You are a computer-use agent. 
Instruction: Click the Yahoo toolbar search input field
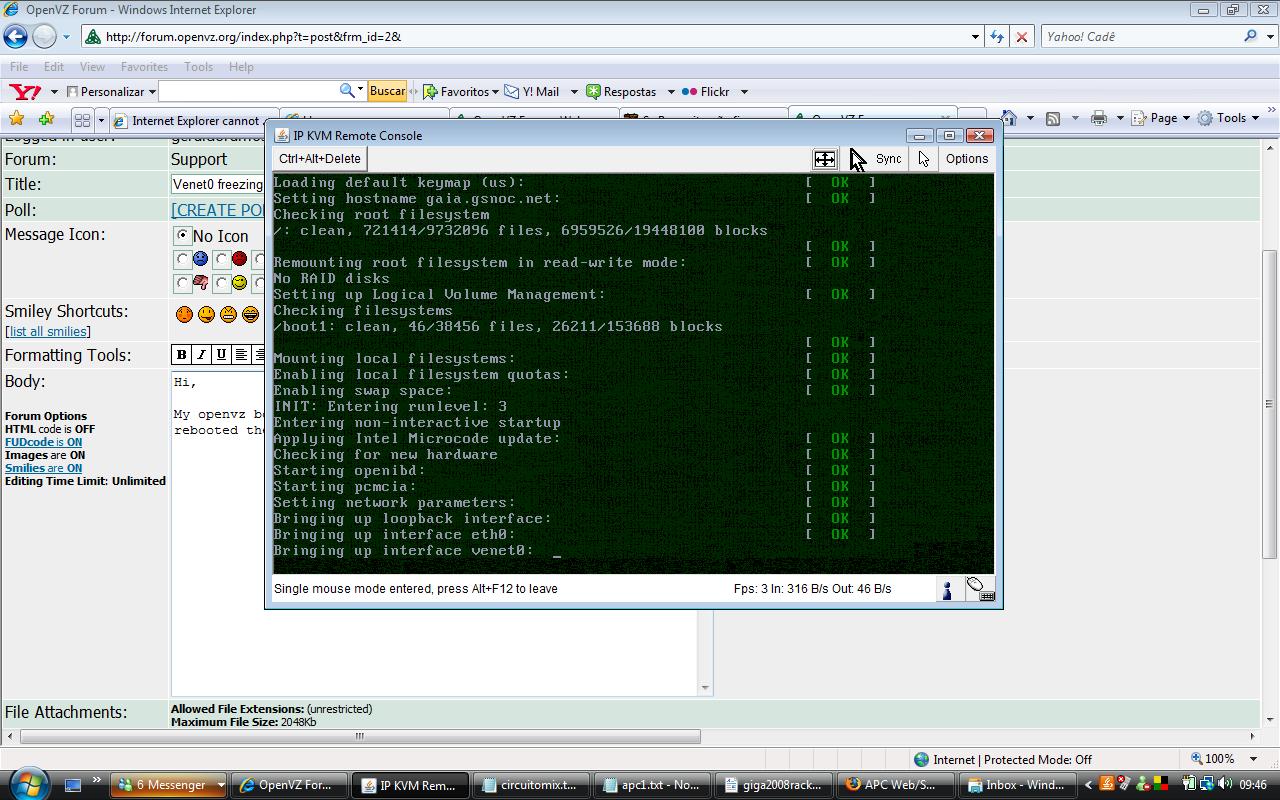coord(248,91)
